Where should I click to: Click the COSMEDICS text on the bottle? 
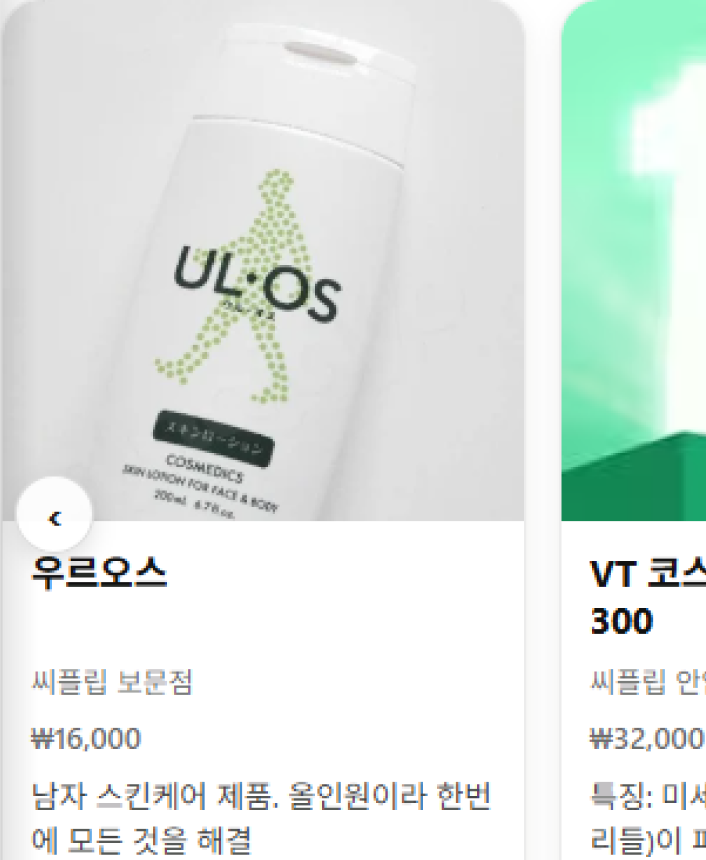(204, 468)
